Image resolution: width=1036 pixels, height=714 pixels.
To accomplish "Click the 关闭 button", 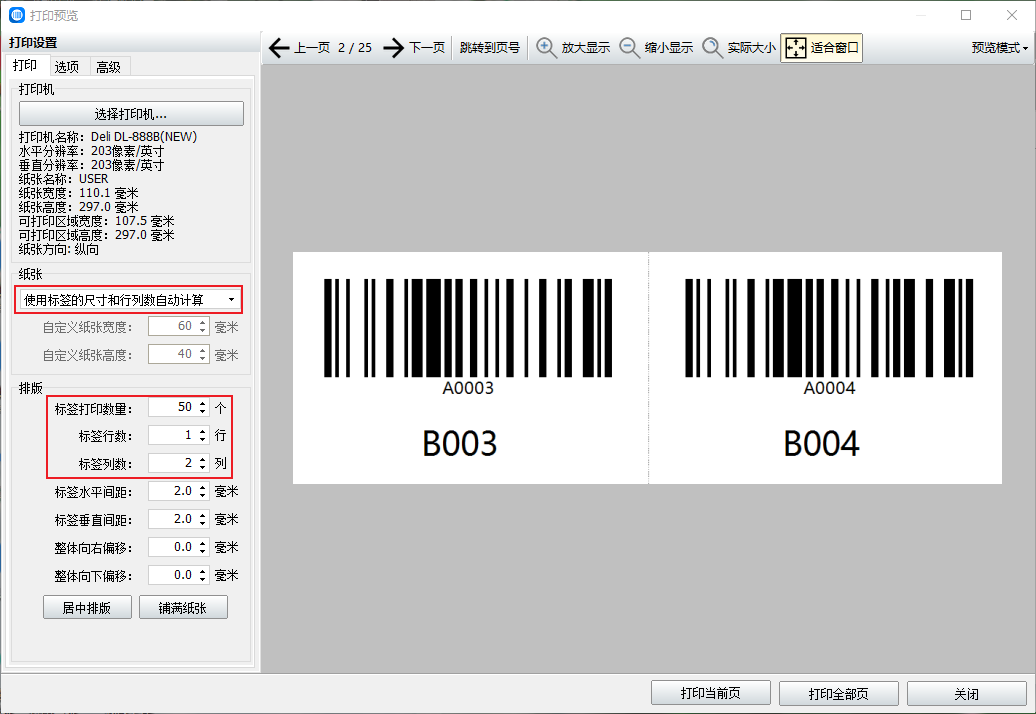I will coord(967,693).
